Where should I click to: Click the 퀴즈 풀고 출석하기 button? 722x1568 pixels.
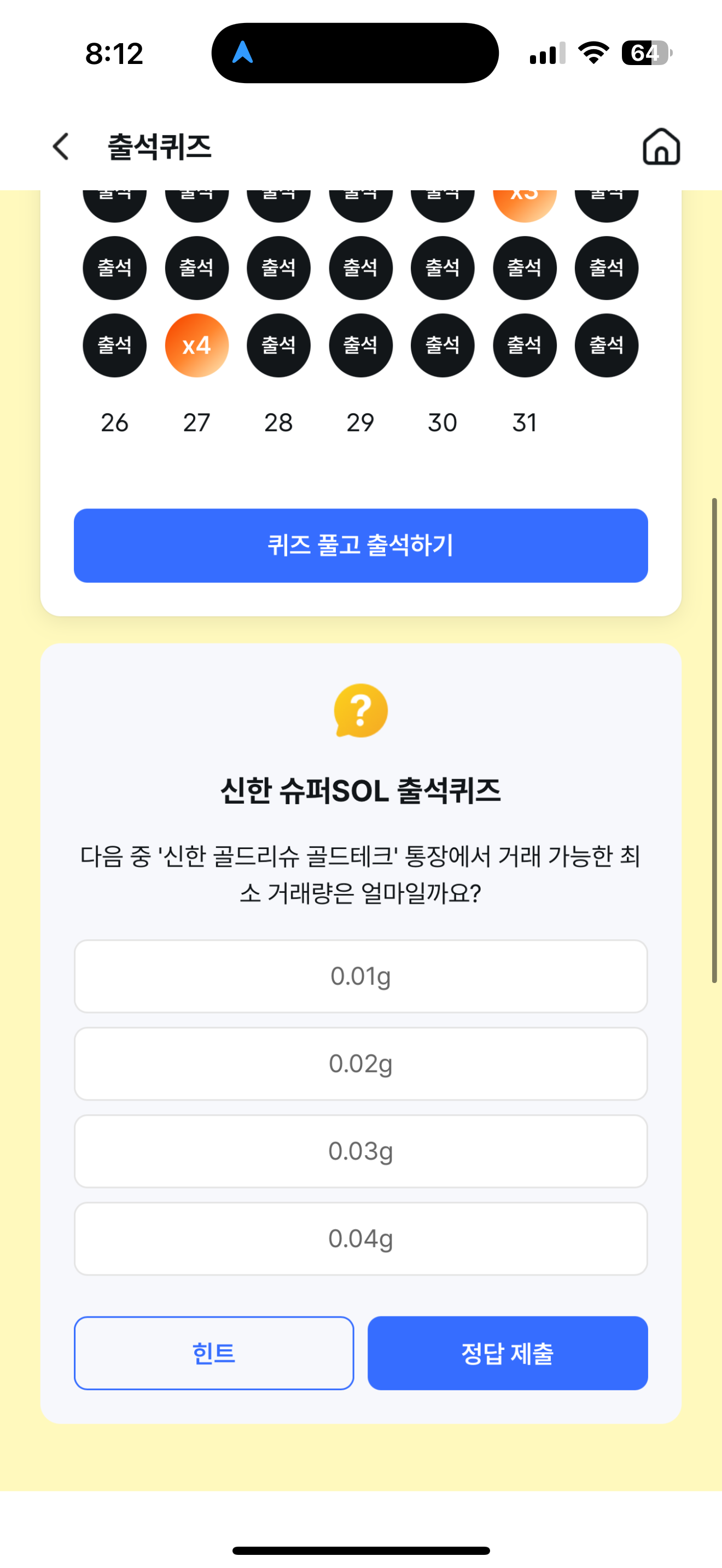tap(361, 546)
